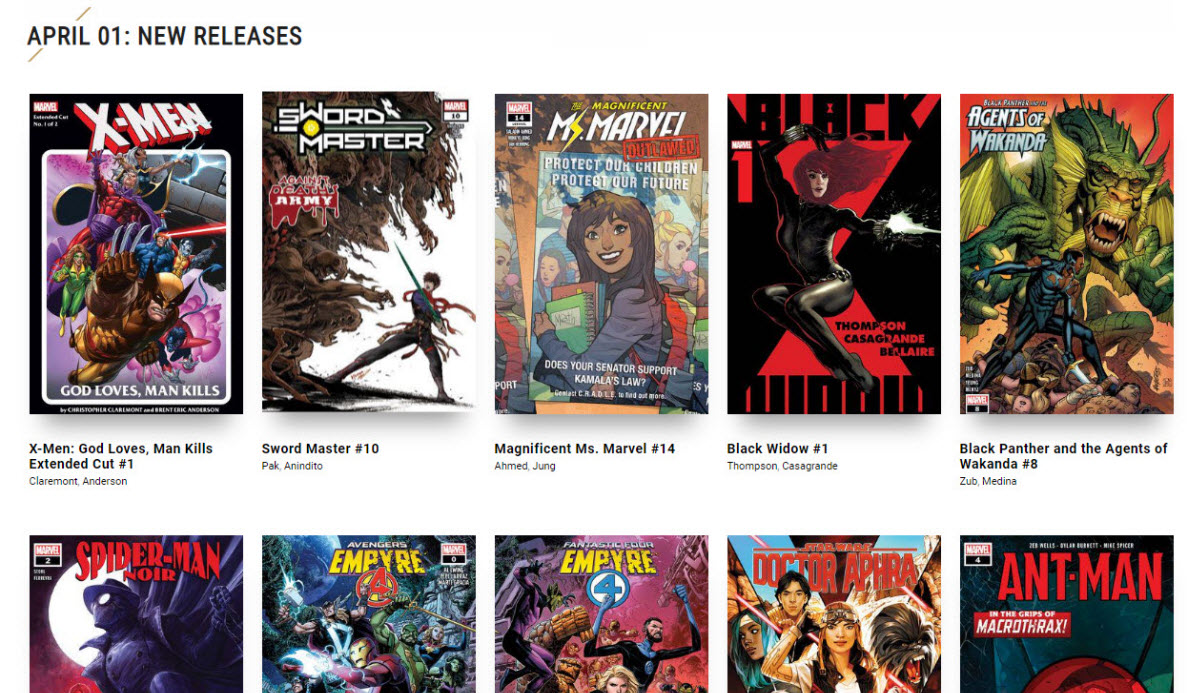Follow the Magnificent Ms. Marvel #14 title link
The width and height of the screenshot is (1200, 693).
[585, 449]
